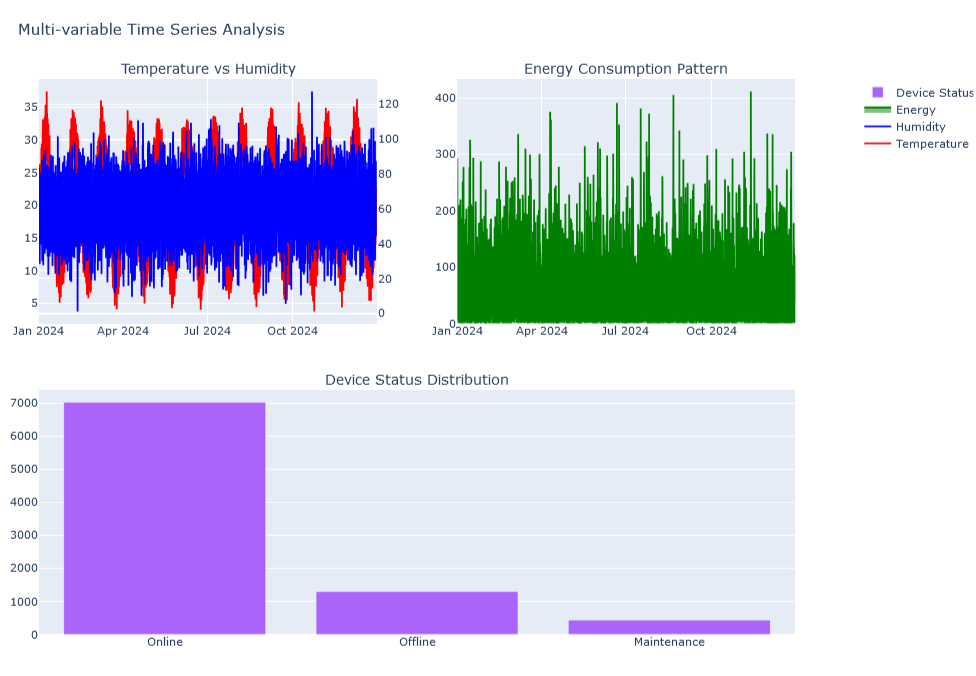Viewport: 976px width, 676px height.
Task: Click the purple Device Status legend swatch
Action: 878,93
